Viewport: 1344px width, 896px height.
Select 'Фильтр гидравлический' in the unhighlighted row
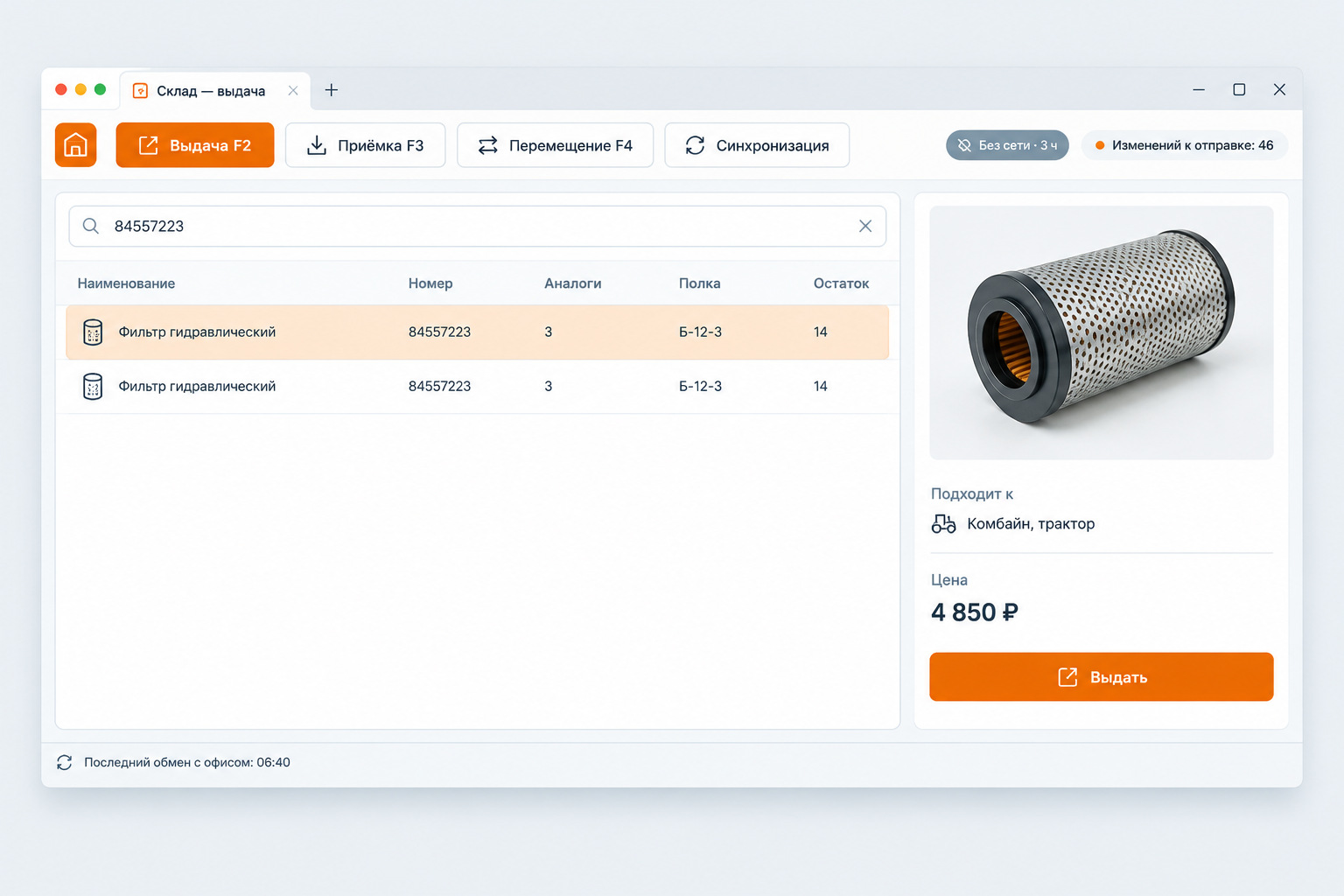point(197,387)
